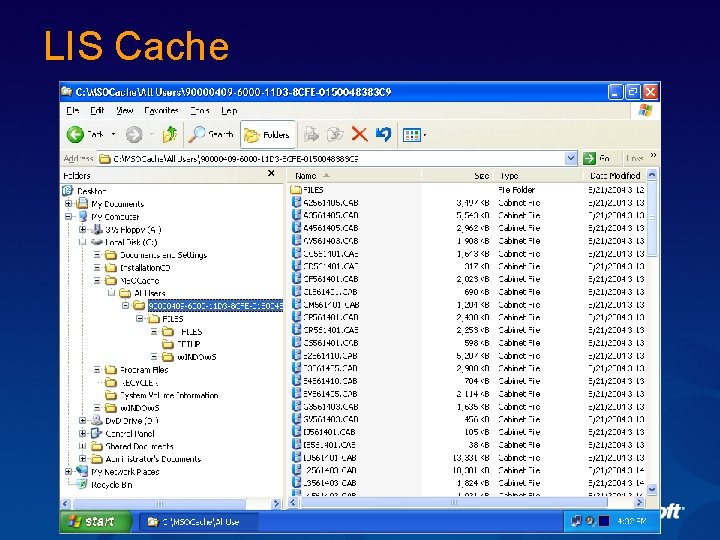This screenshot has width=720, height=540.
Task: Select Program Files folder in tree
Action: tap(144, 370)
